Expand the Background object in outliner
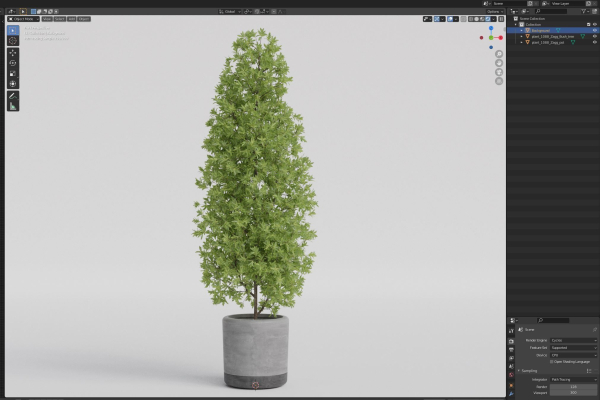600x400 pixels. tap(522, 31)
